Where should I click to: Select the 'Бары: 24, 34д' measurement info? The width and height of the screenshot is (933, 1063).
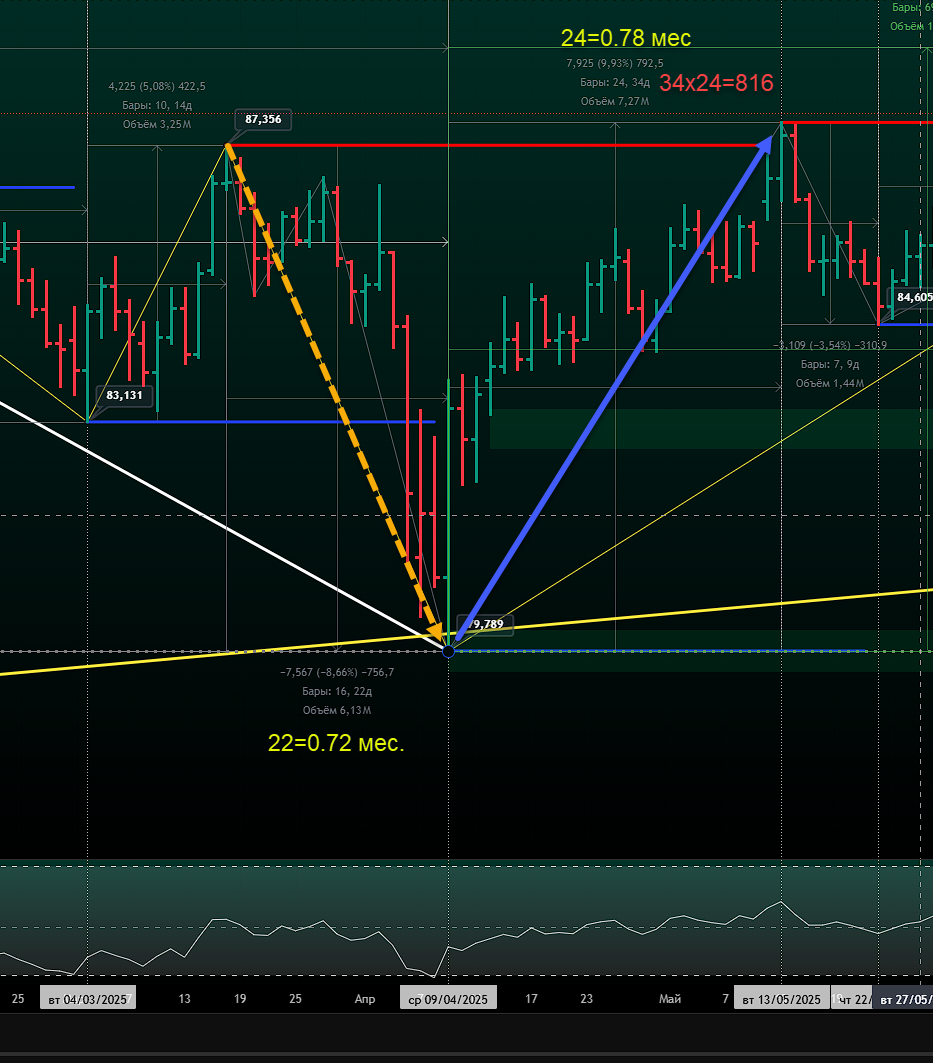[614, 82]
